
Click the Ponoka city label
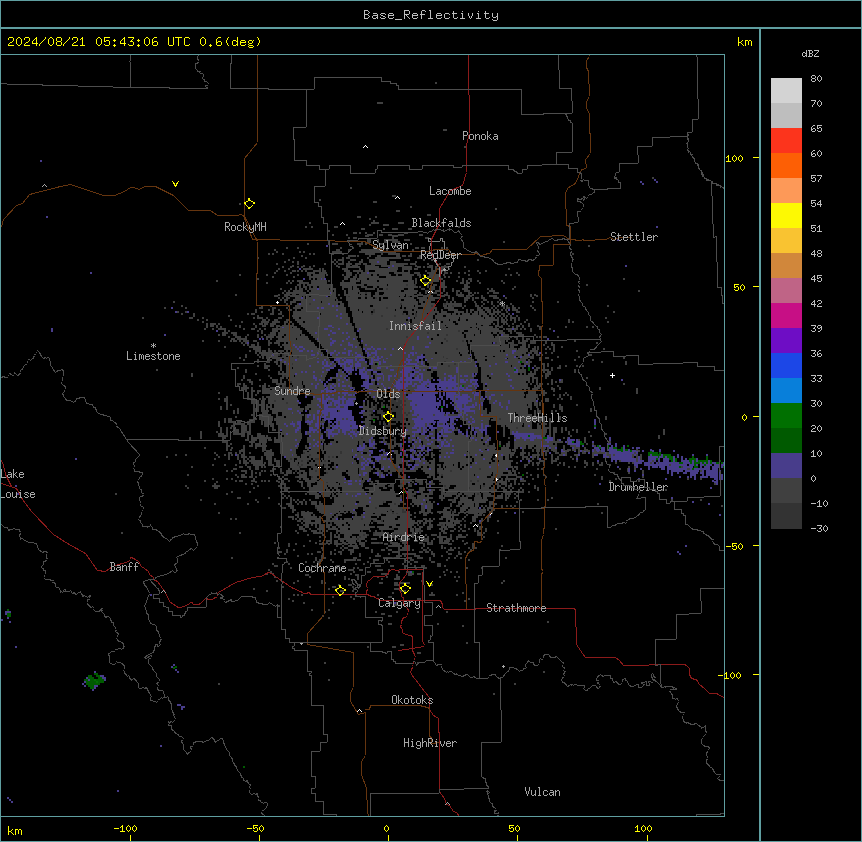click(x=480, y=136)
